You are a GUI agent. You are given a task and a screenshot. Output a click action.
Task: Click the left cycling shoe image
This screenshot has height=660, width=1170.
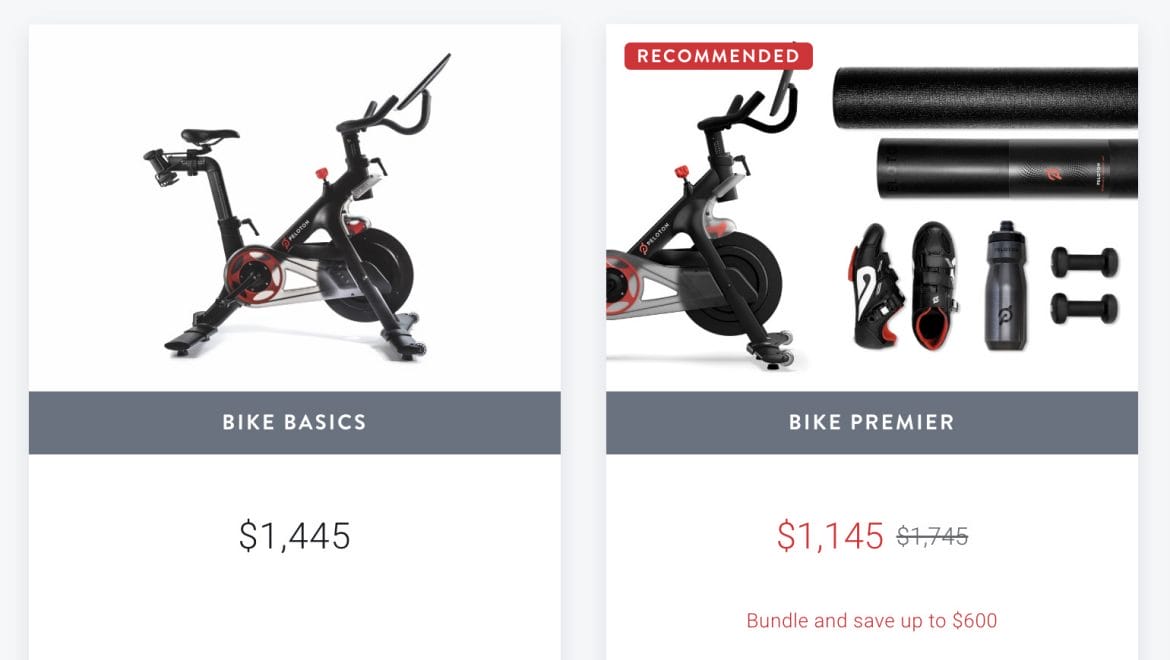[875, 286]
